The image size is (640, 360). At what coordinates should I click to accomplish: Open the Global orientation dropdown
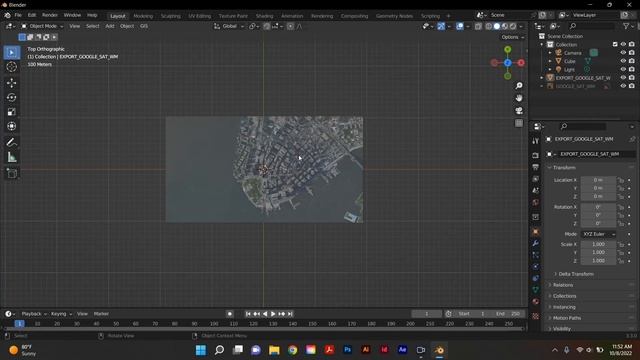(x=229, y=26)
